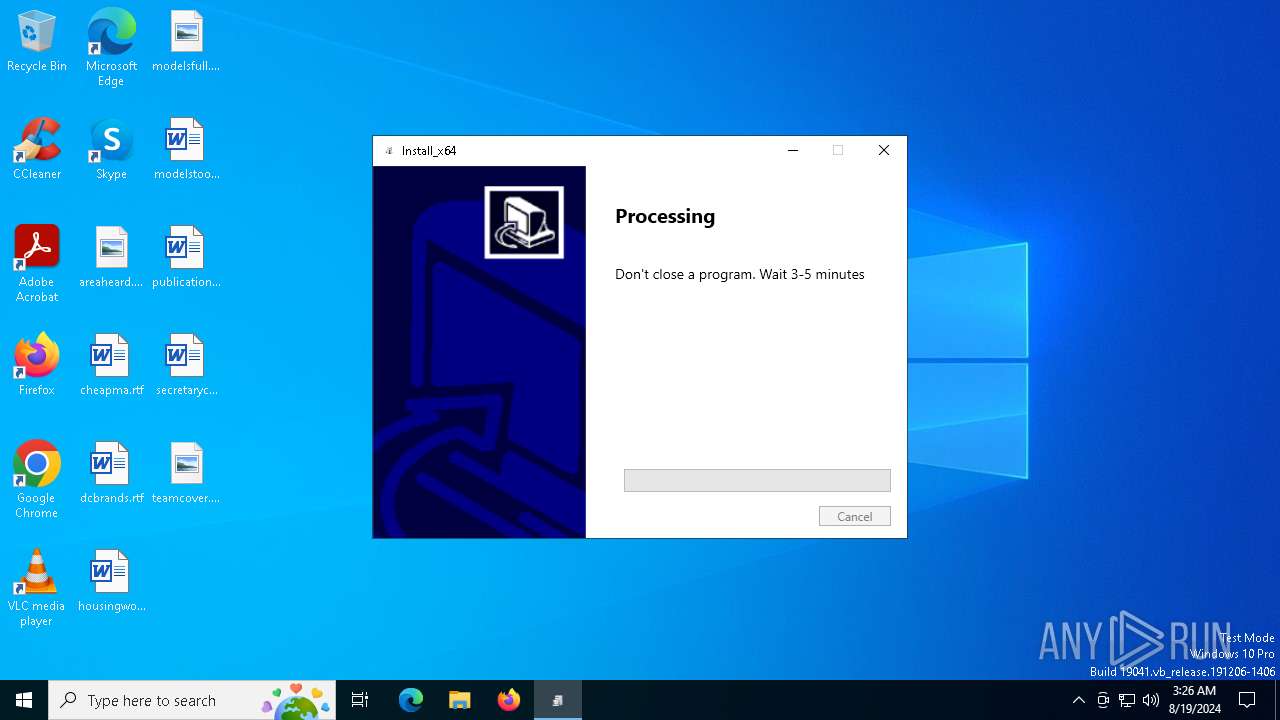Show hidden system tray icons
The height and width of the screenshot is (720, 1280).
[1078, 700]
